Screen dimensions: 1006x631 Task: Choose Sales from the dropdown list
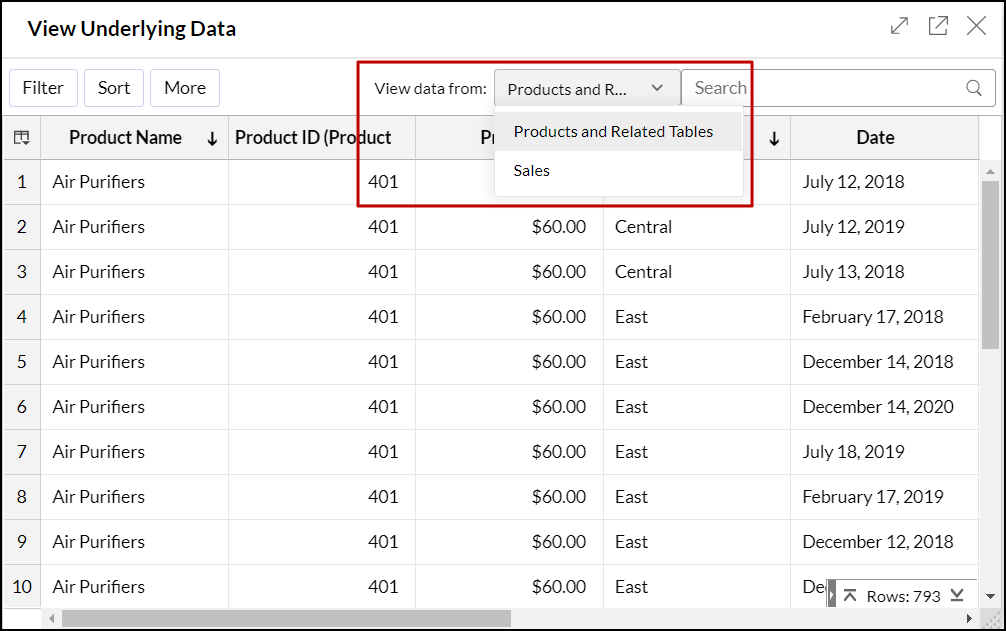pos(532,171)
